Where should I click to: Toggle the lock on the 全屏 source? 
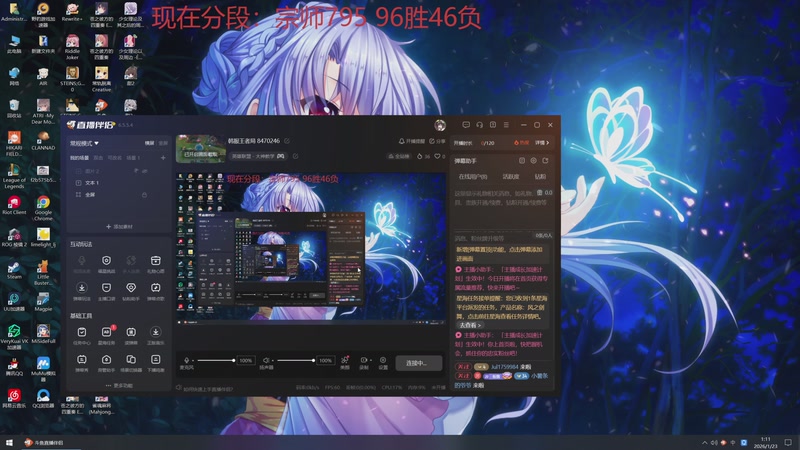tap(144, 194)
